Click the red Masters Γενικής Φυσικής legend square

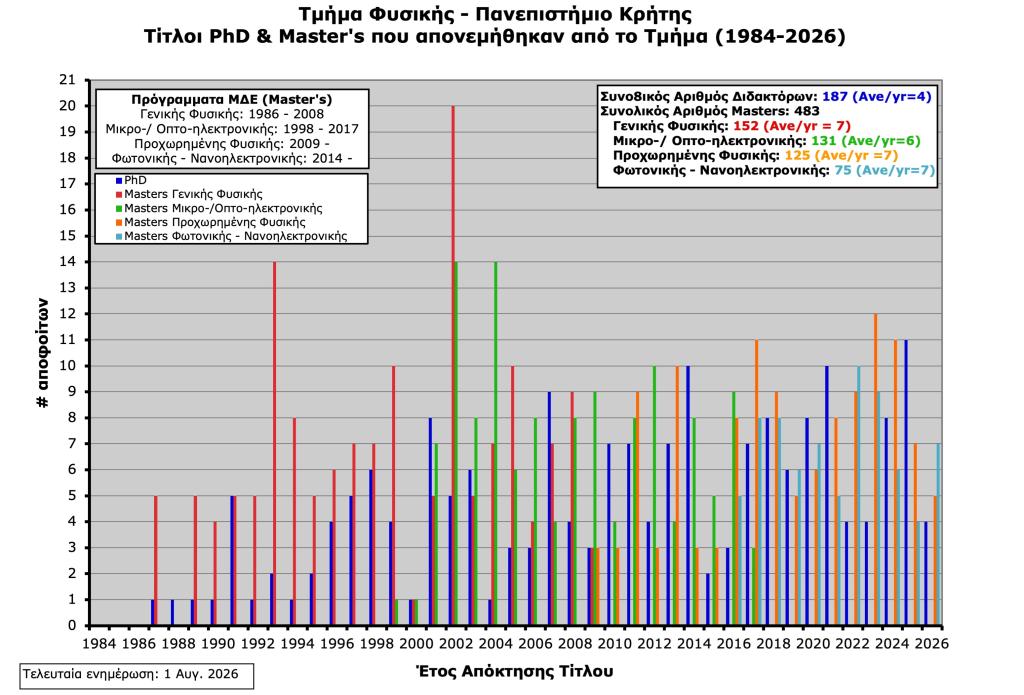coord(119,195)
